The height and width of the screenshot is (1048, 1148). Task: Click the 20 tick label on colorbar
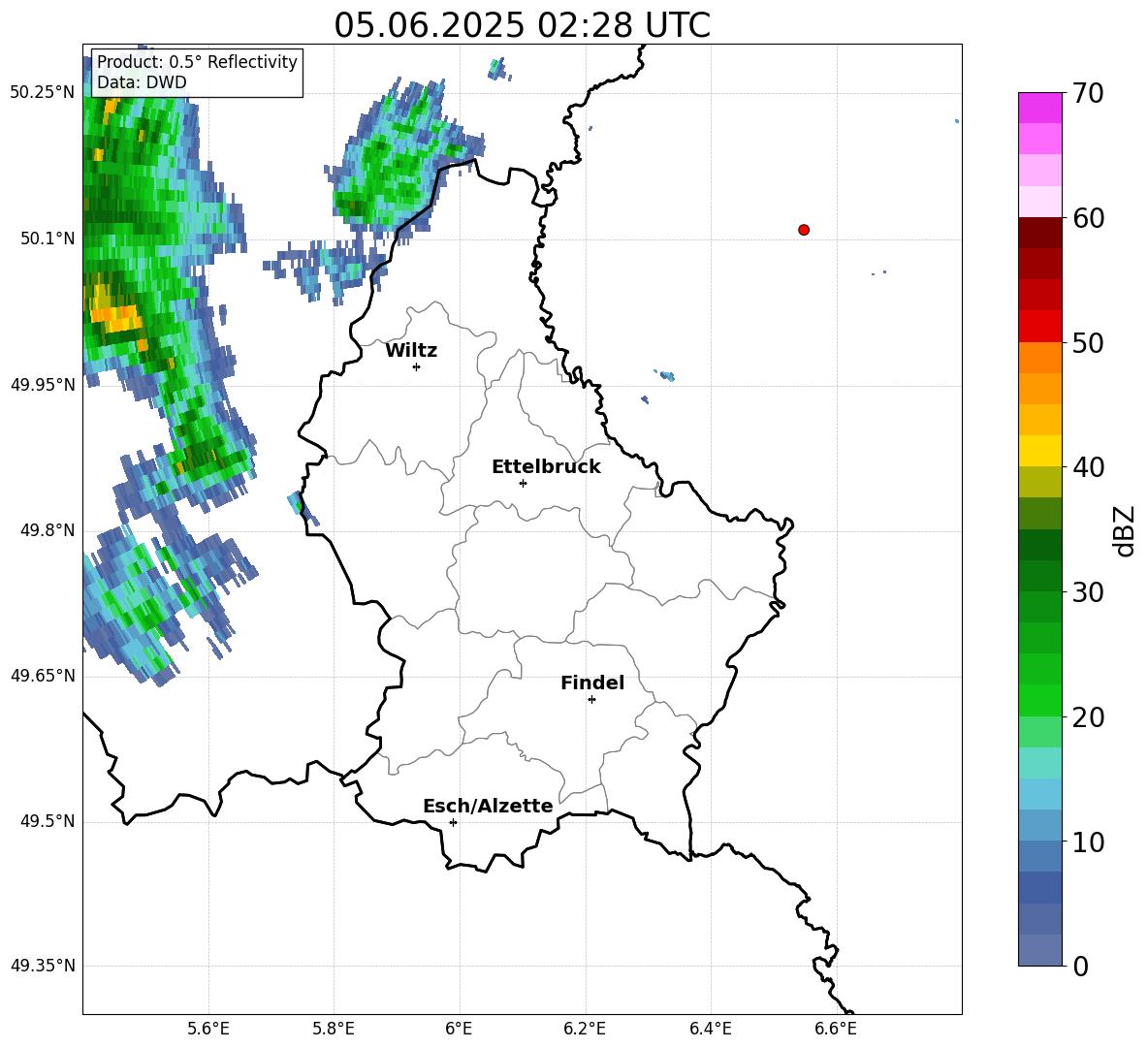[1088, 717]
